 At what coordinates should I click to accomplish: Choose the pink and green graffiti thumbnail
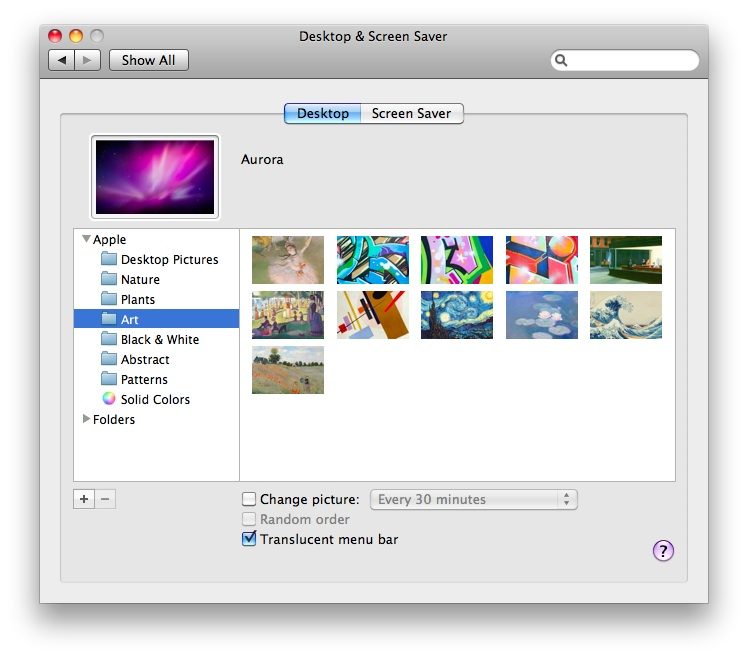click(457, 260)
